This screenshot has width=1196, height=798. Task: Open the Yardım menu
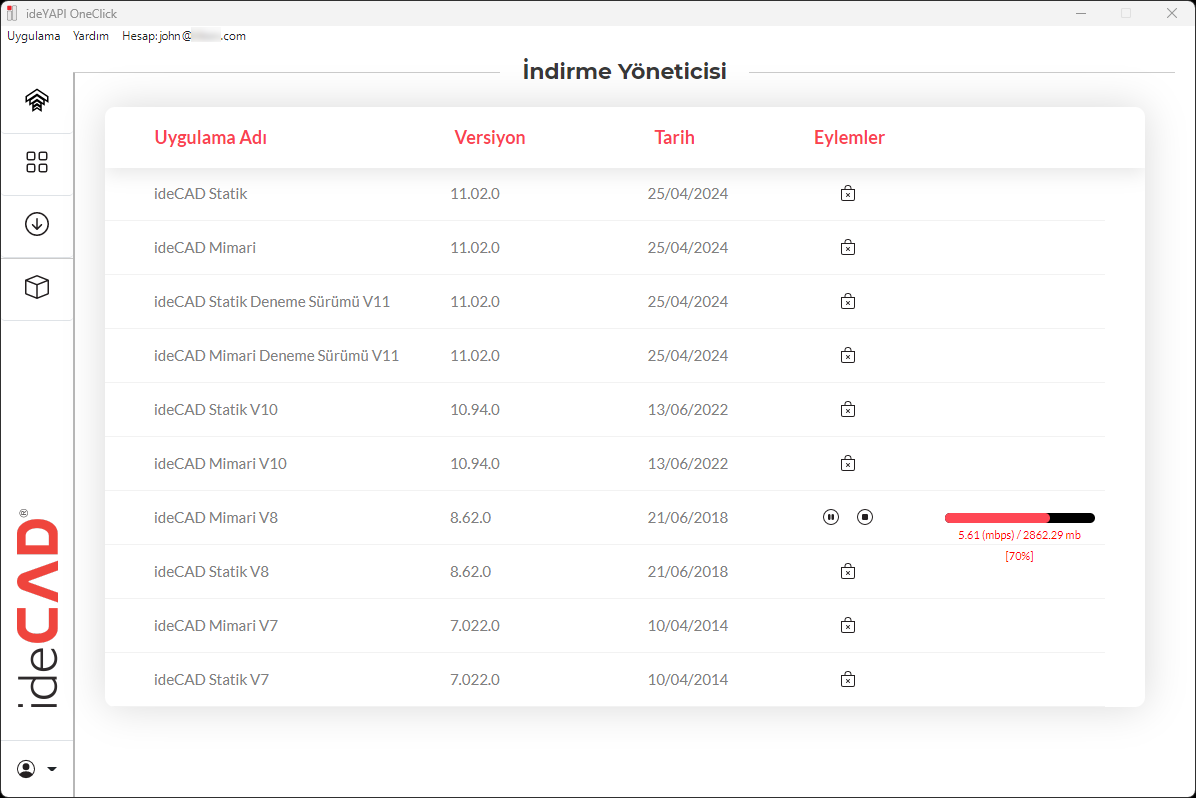(x=91, y=36)
